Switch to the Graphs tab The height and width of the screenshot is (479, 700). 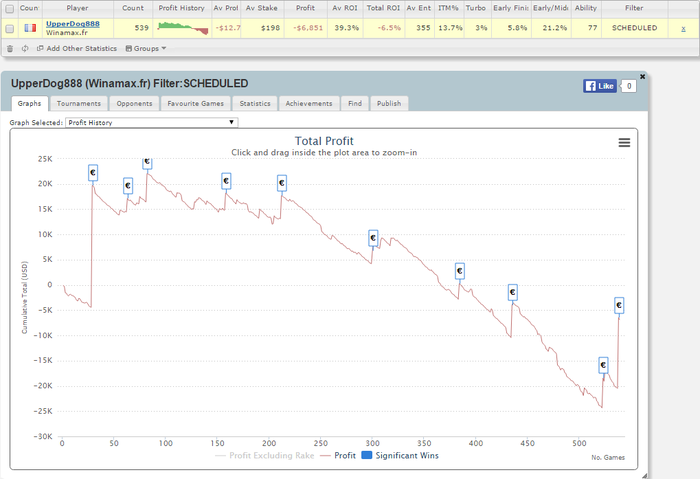click(x=29, y=104)
